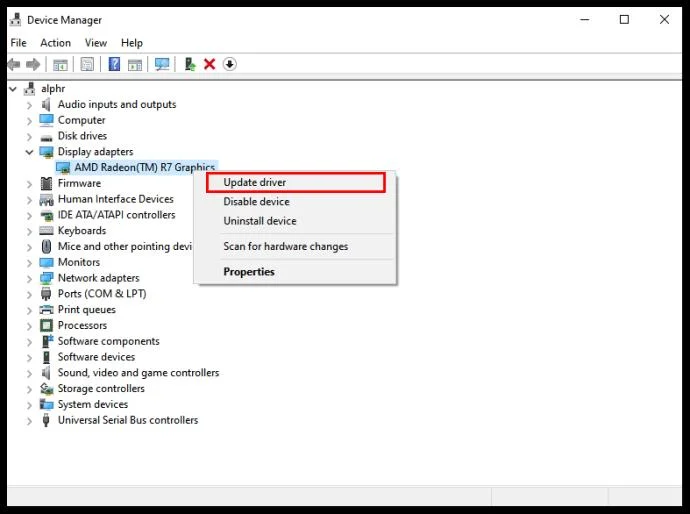Click the Audio inputs speaker icon
Screen dimensions: 690x514
coord(46,105)
